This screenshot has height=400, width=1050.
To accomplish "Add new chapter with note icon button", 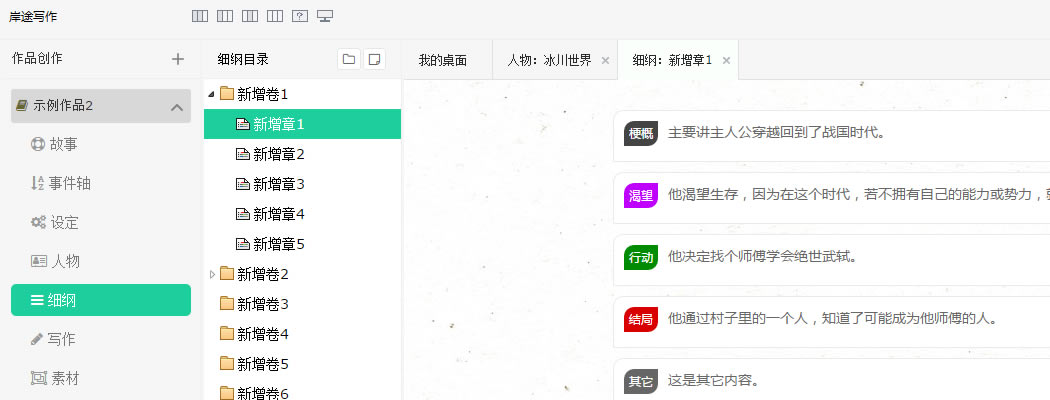I will pos(374,59).
